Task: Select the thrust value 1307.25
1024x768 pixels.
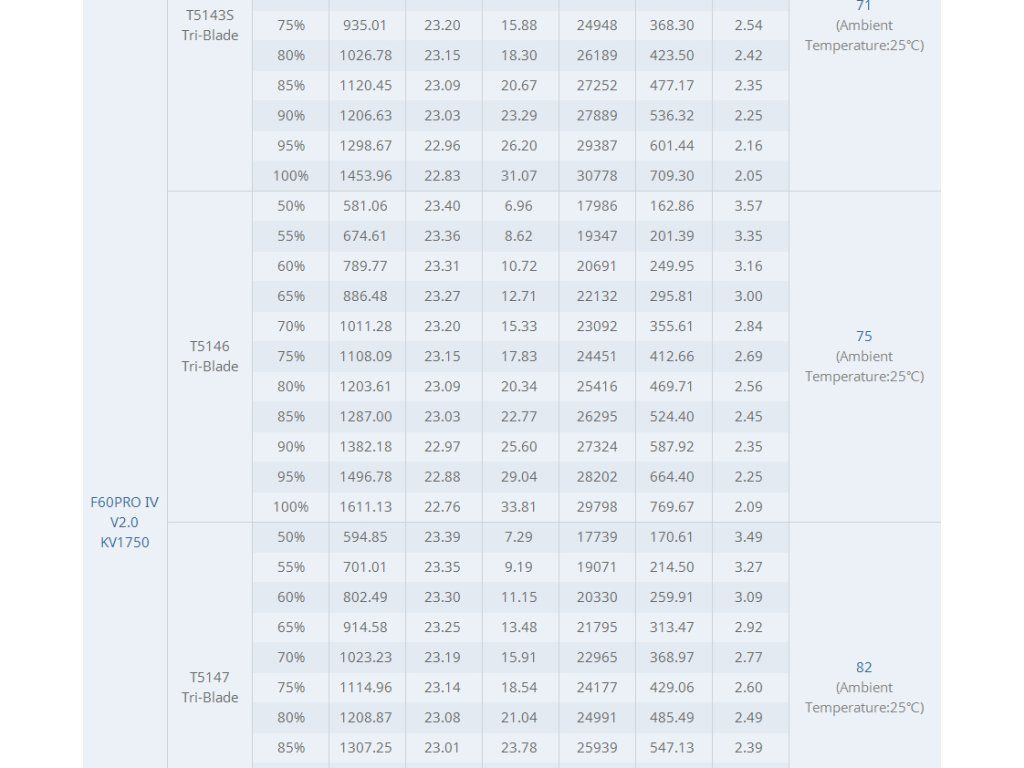Action: pos(366,747)
